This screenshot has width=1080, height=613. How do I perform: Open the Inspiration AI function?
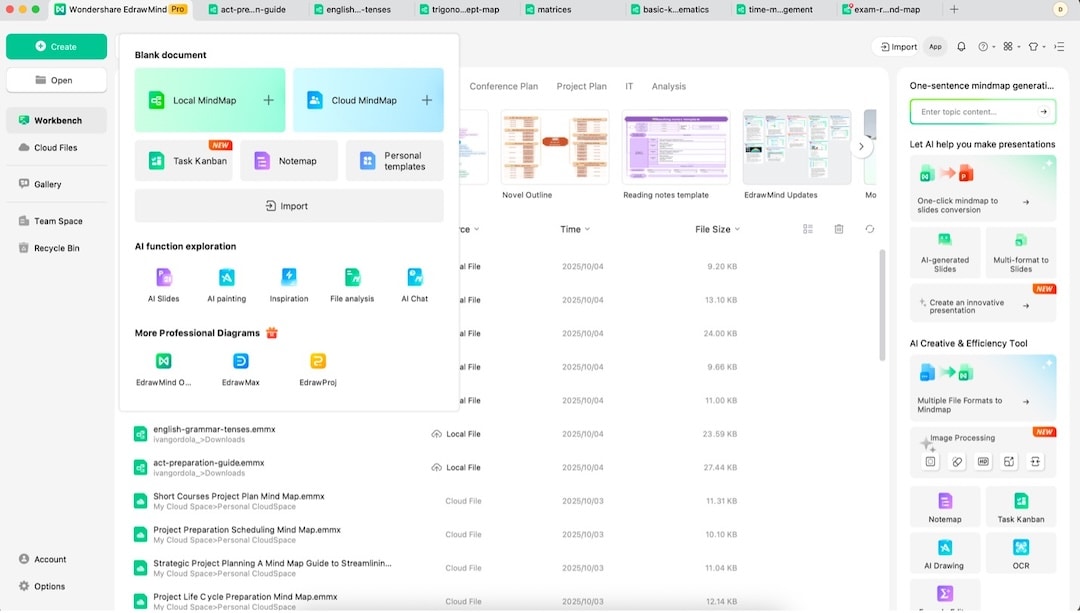289,281
